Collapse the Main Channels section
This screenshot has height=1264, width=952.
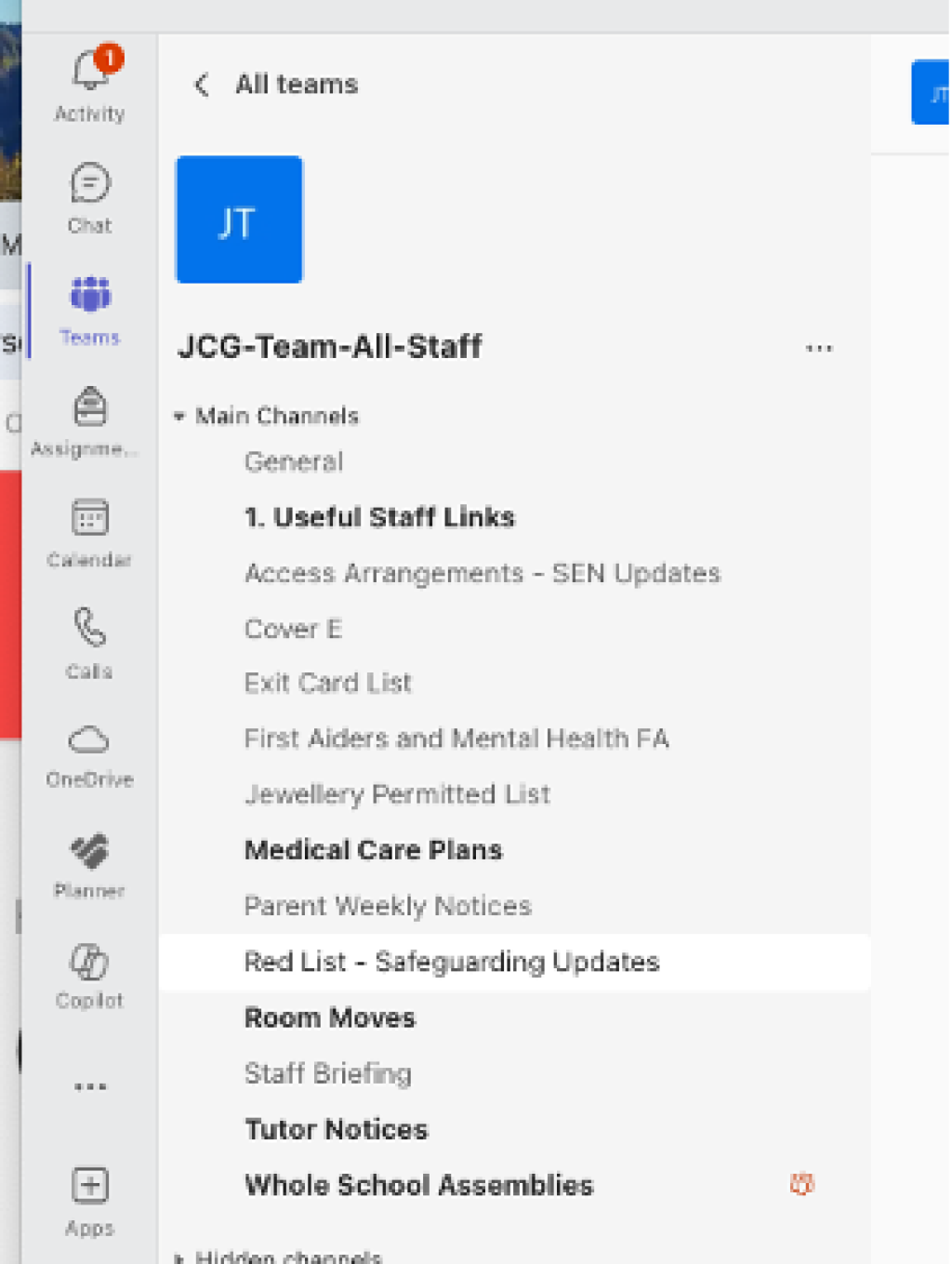point(179,417)
